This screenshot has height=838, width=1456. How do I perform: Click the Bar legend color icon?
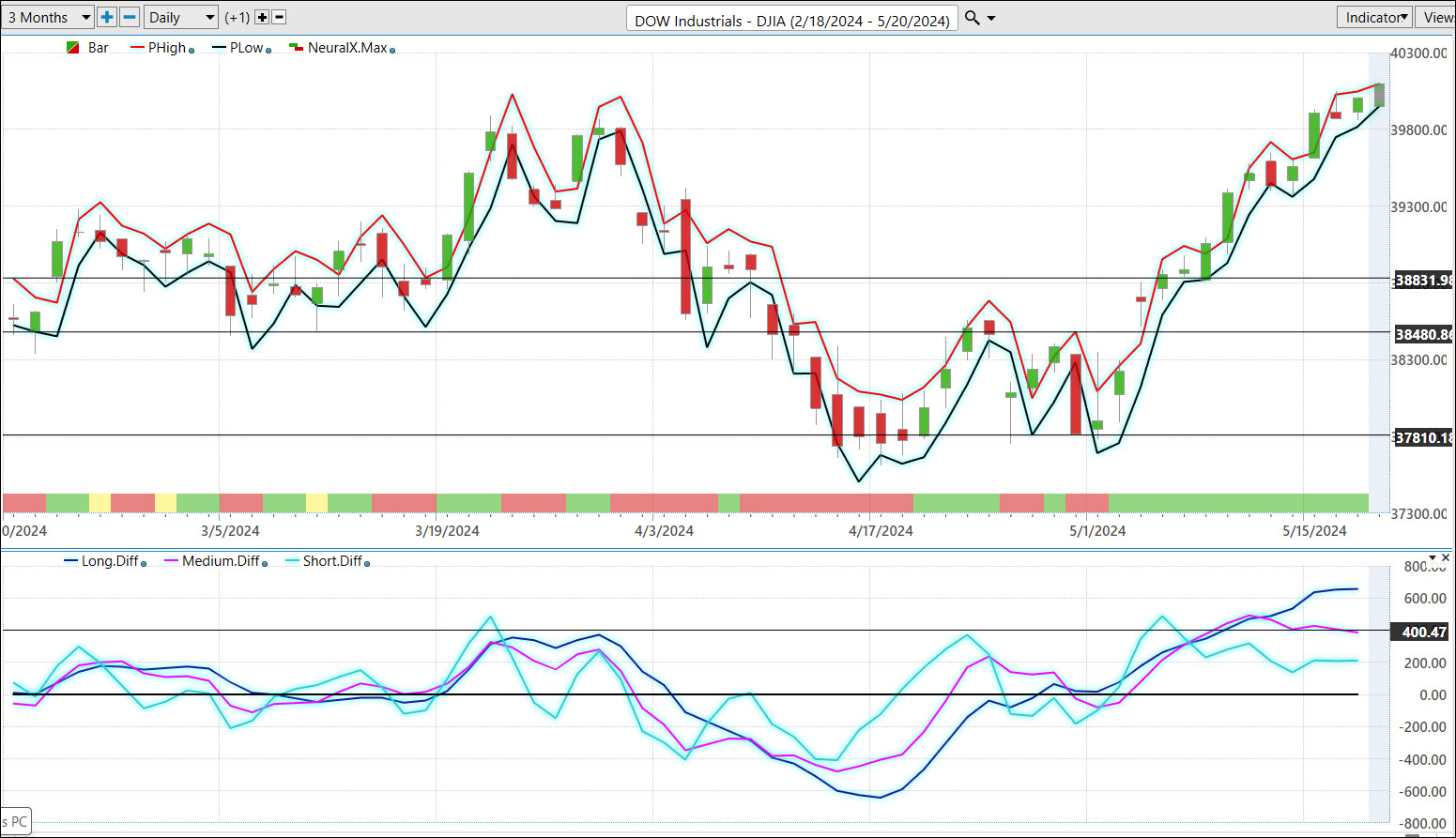click(72, 47)
